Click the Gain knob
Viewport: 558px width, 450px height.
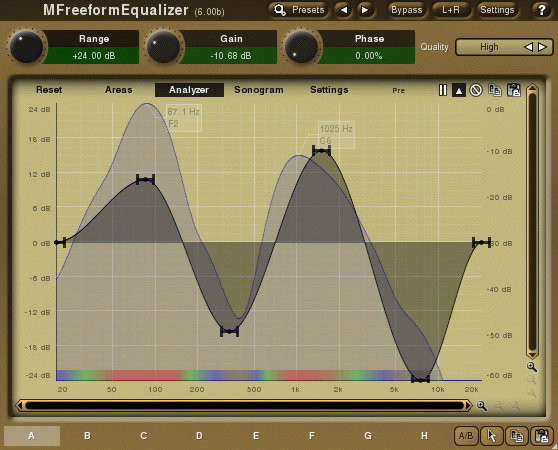163,47
